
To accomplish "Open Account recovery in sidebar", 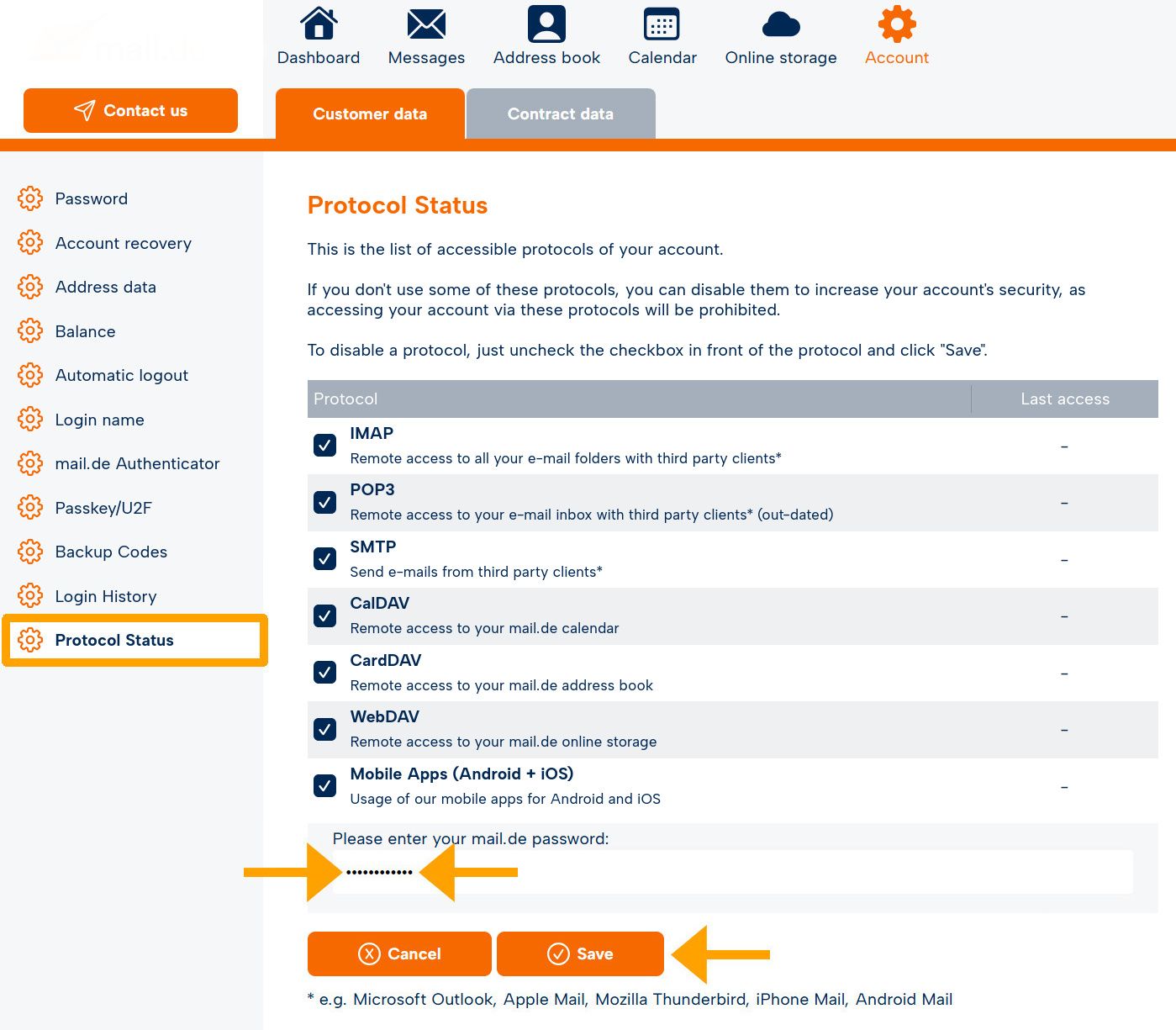I will 124,243.
